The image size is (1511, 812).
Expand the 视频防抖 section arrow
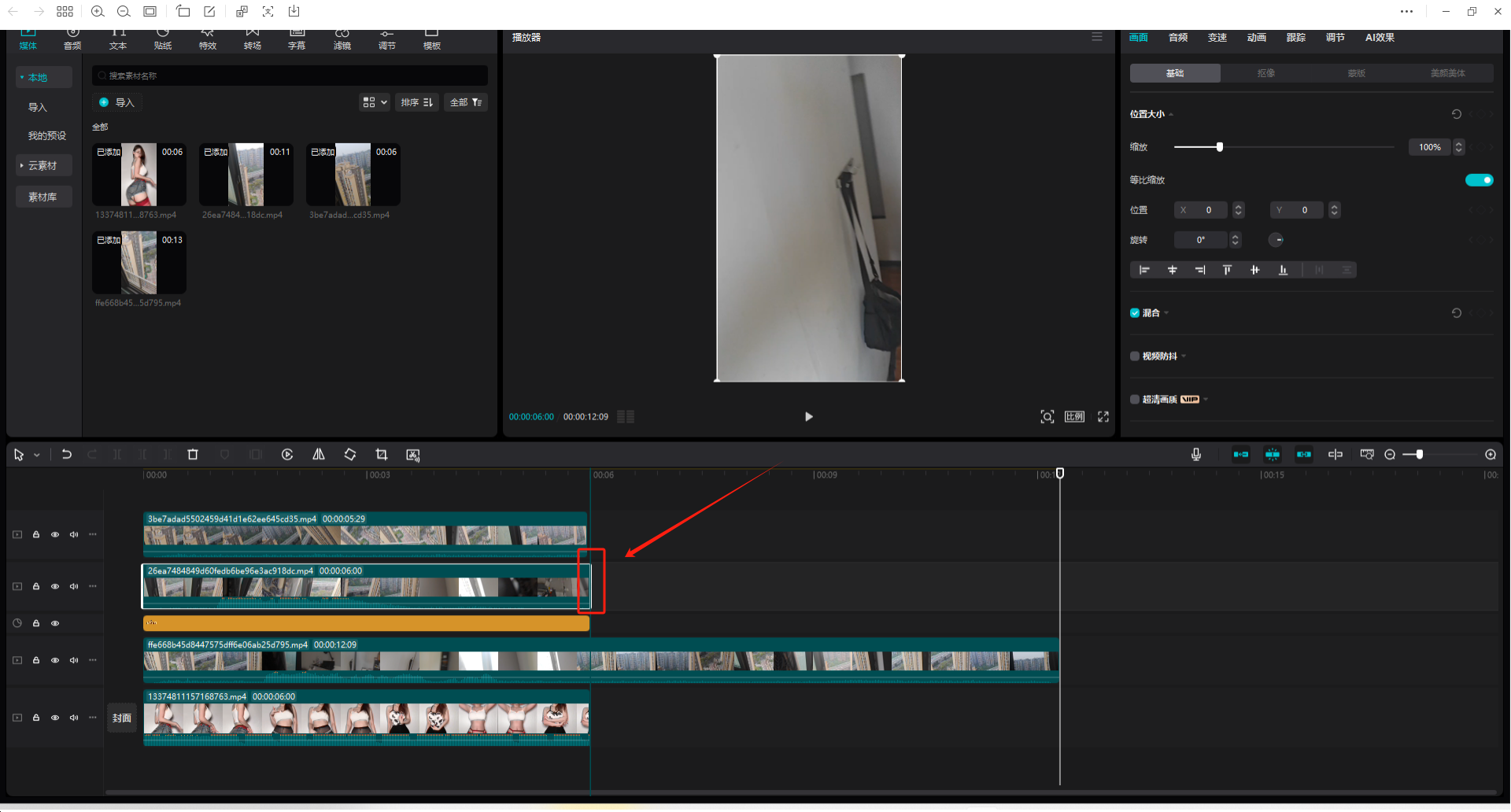click(x=1184, y=356)
